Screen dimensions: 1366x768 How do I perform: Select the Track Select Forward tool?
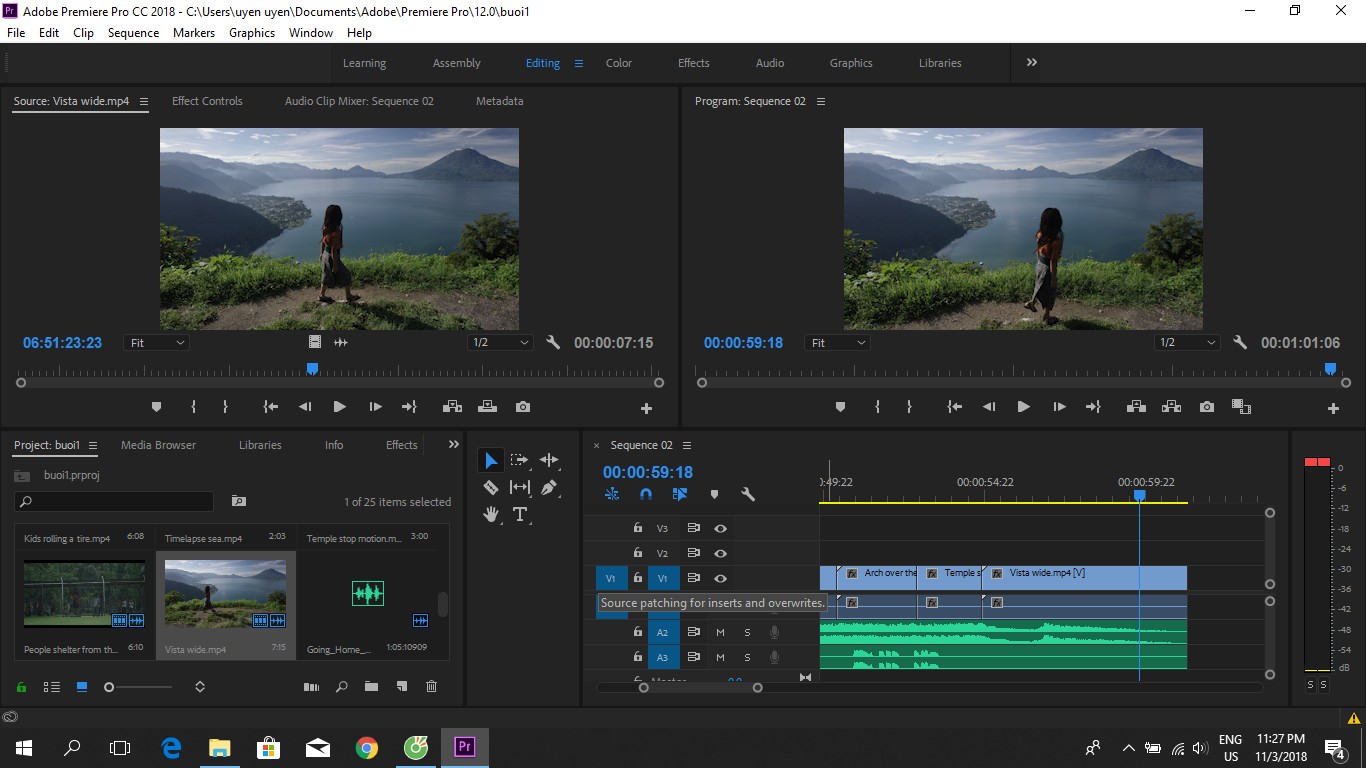coord(519,460)
